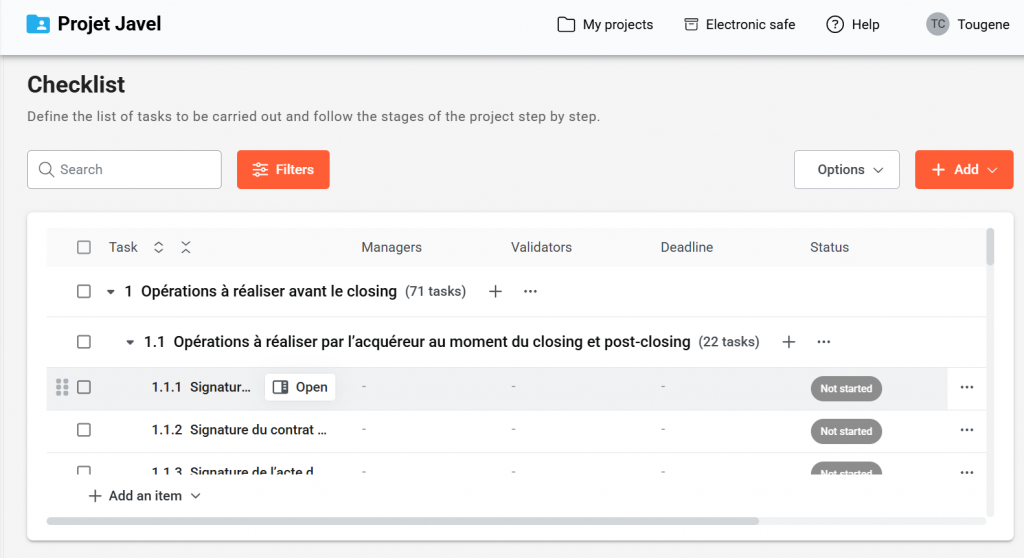The height and width of the screenshot is (558, 1024).
Task: Grab the drag handle of task 1.1.1
Action: coord(62,387)
